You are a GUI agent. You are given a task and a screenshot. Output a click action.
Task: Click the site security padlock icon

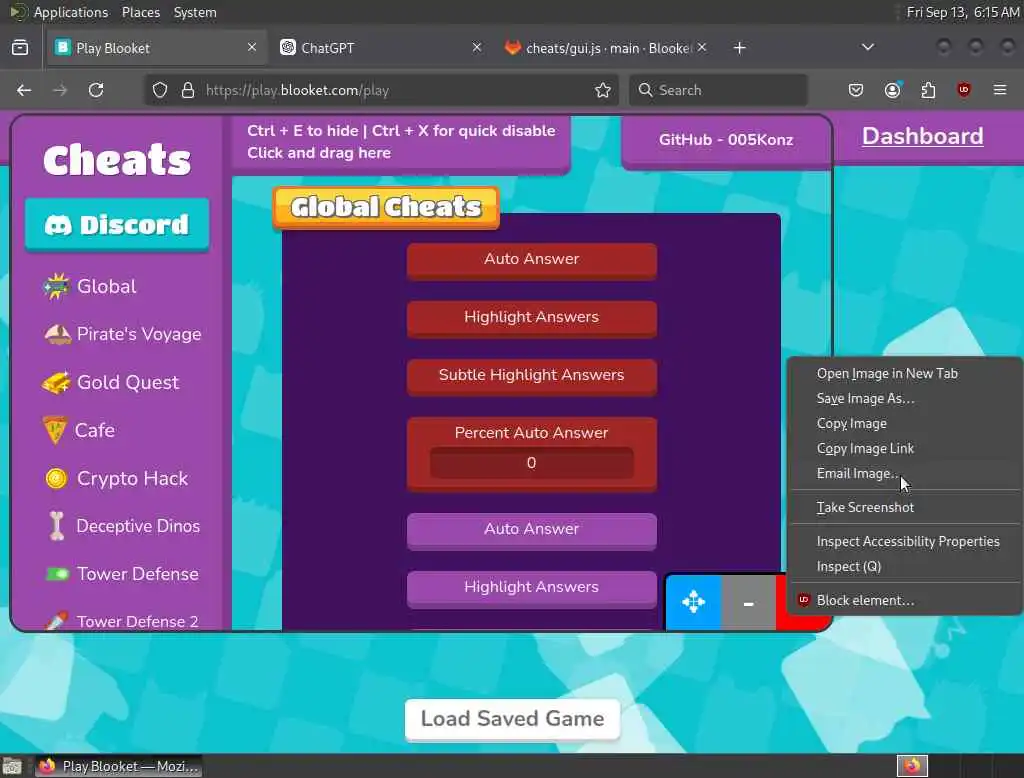click(x=188, y=90)
